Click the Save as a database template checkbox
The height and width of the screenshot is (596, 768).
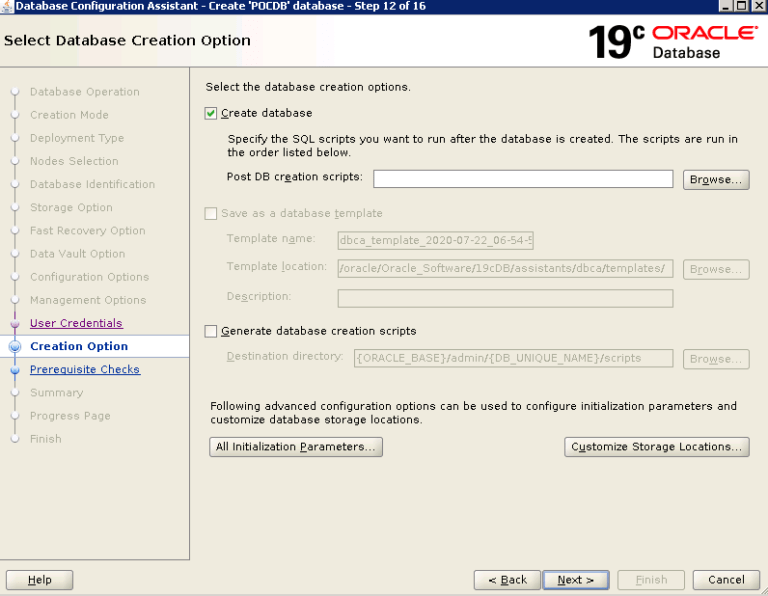[x=211, y=214]
